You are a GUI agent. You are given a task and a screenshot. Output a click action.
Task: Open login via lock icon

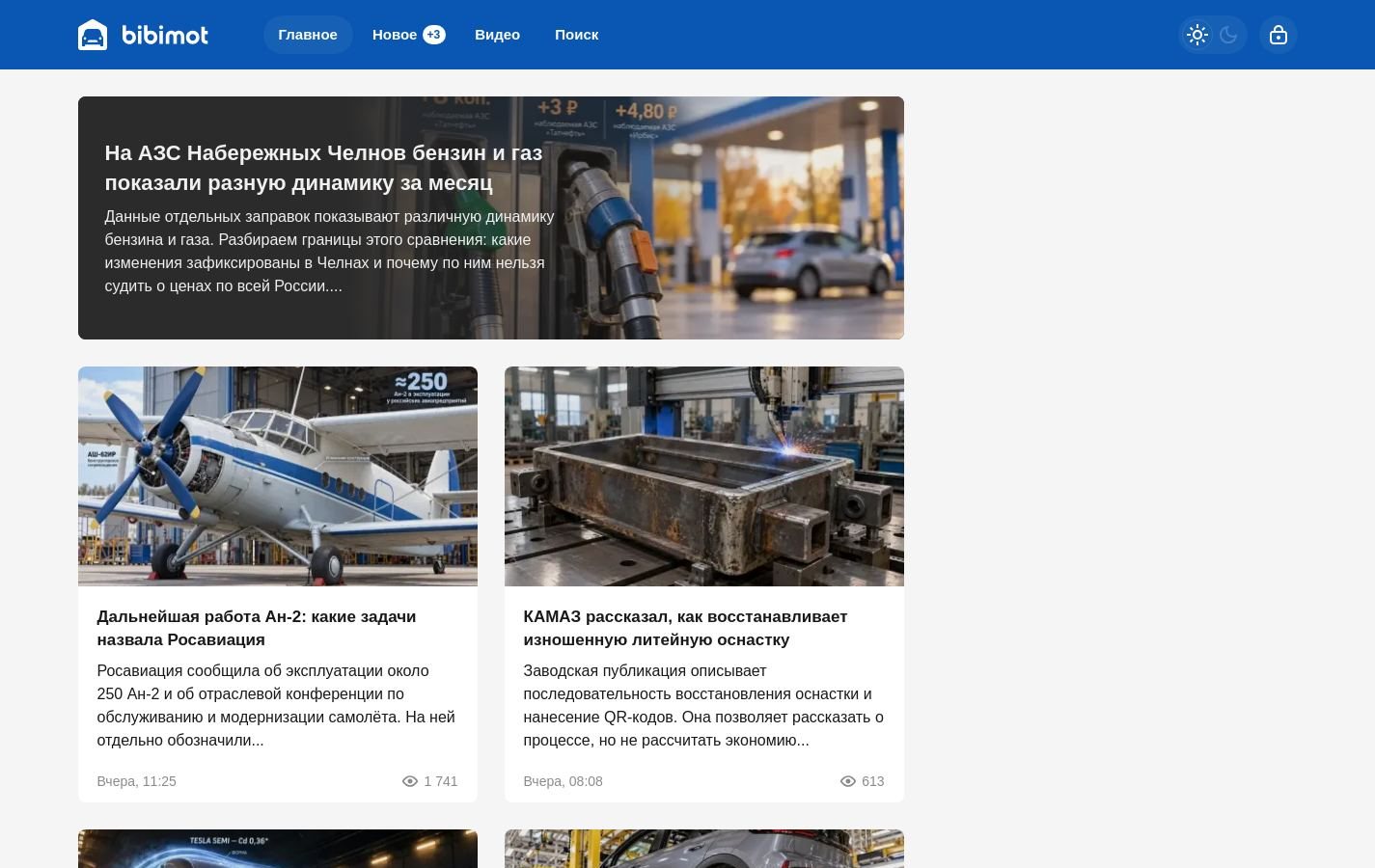(1279, 35)
